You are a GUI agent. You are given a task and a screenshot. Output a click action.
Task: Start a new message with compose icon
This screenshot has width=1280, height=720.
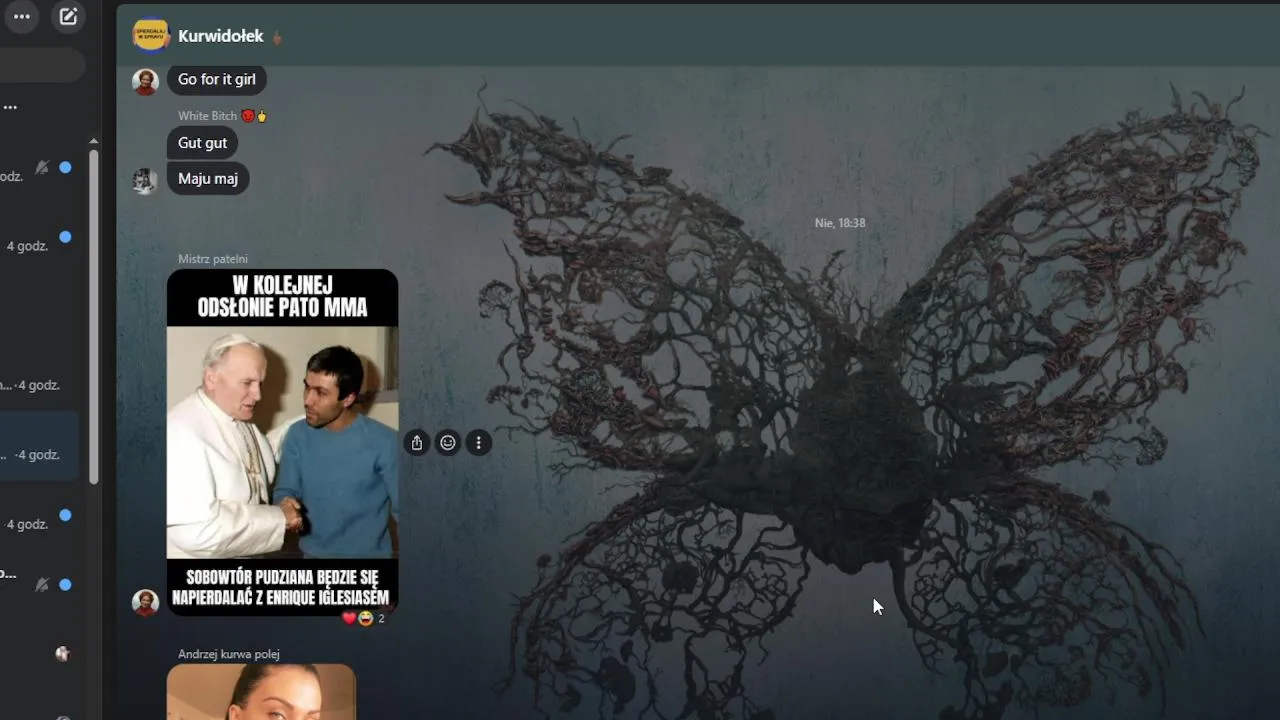click(68, 16)
